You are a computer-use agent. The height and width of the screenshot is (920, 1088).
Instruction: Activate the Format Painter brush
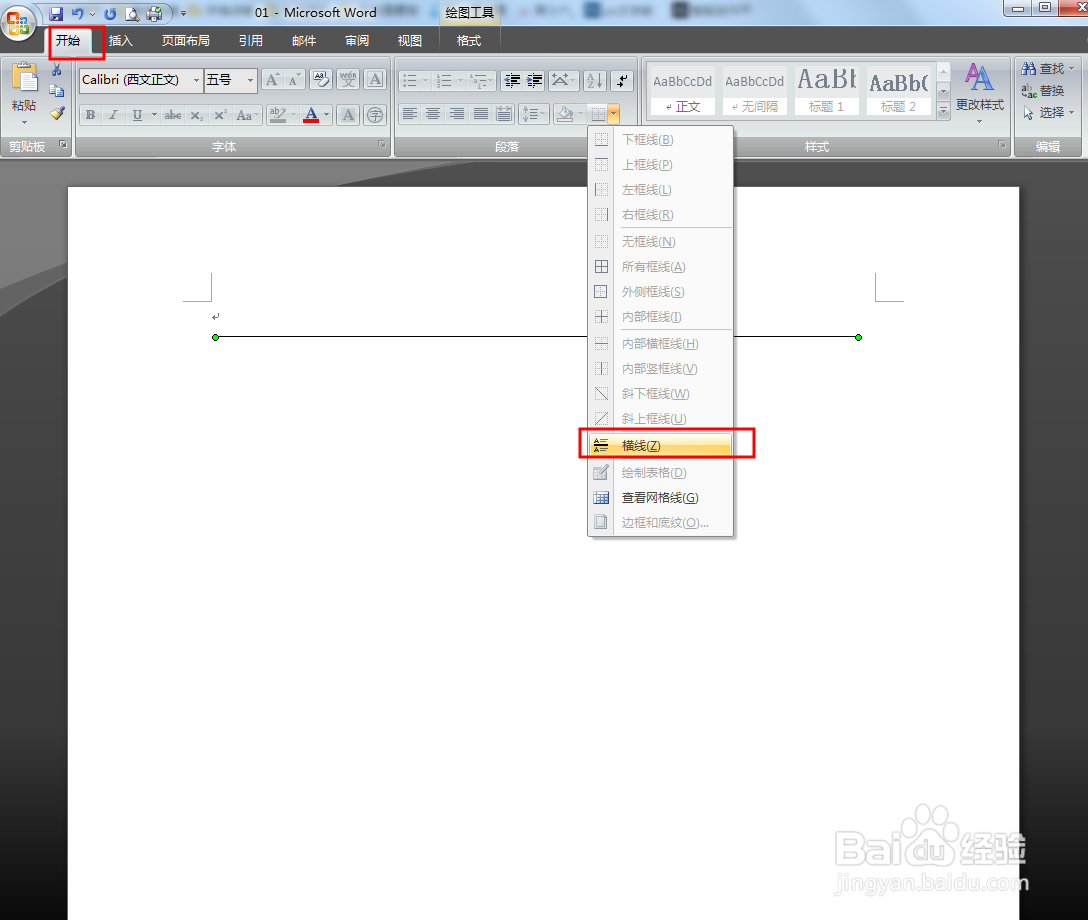[57, 112]
